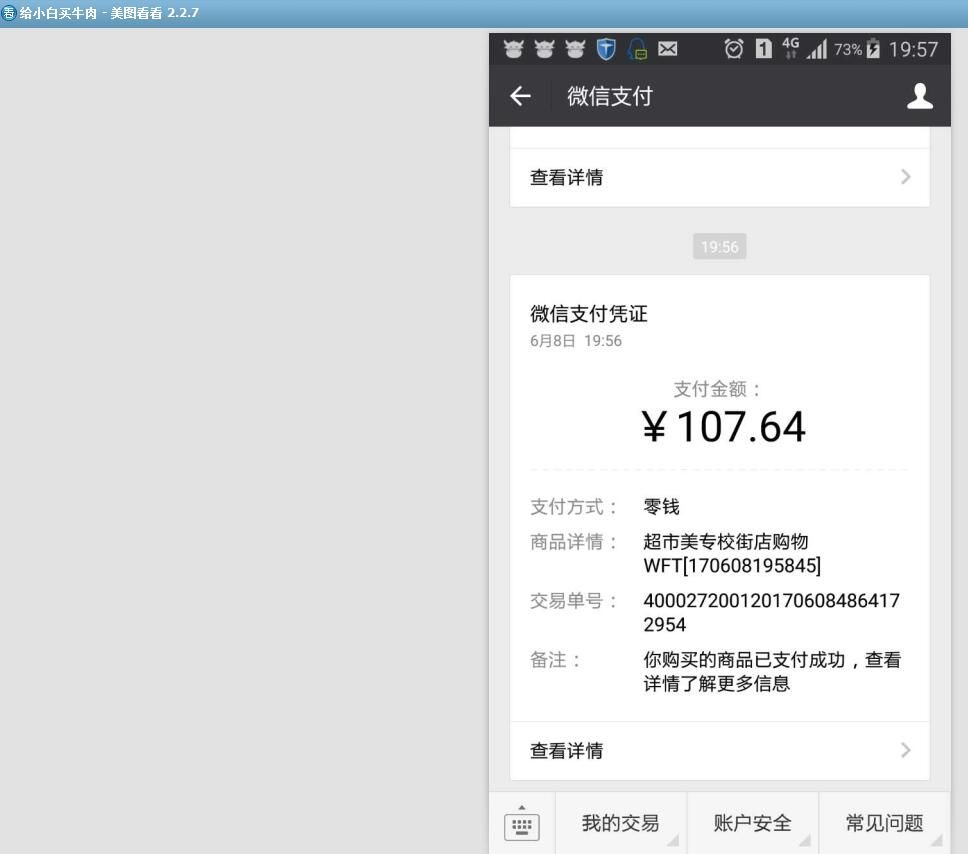The width and height of the screenshot is (968, 854).
Task: Tap the 4G network indicator
Action: click(x=790, y=48)
